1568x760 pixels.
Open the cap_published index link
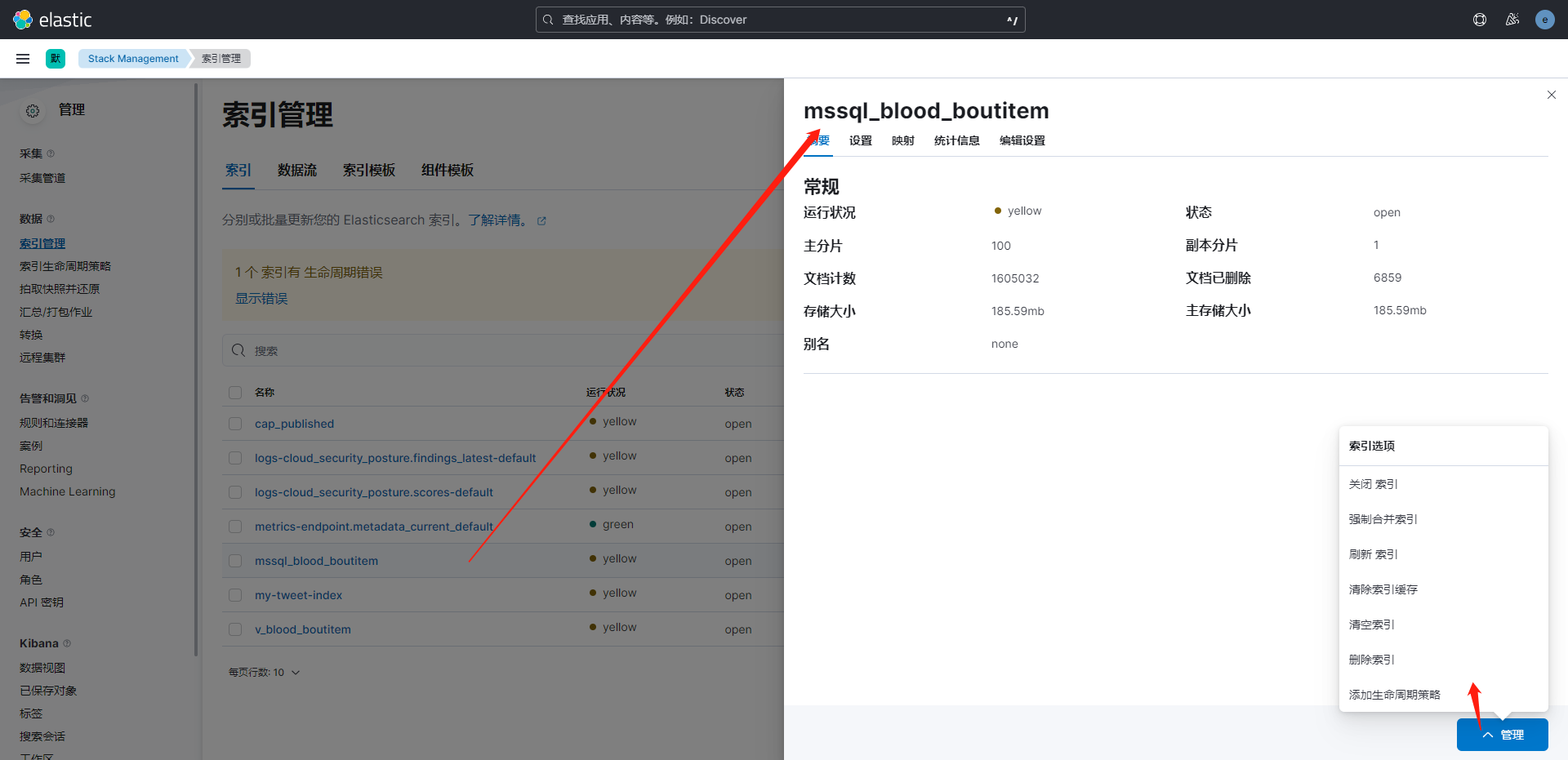(x=294, y=424)
